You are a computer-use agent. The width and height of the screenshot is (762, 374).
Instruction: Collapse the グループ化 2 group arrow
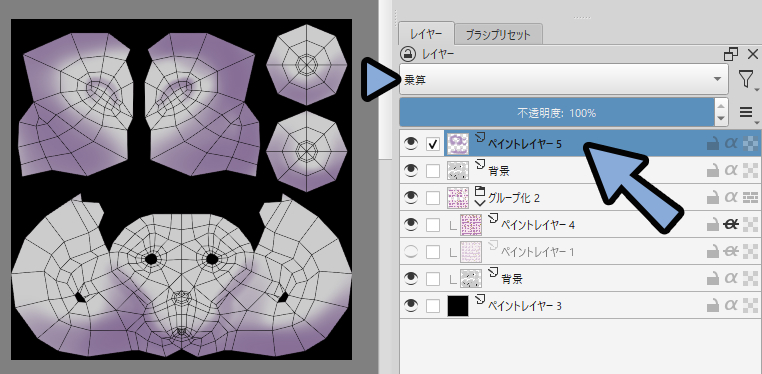[x=480, y=204]
